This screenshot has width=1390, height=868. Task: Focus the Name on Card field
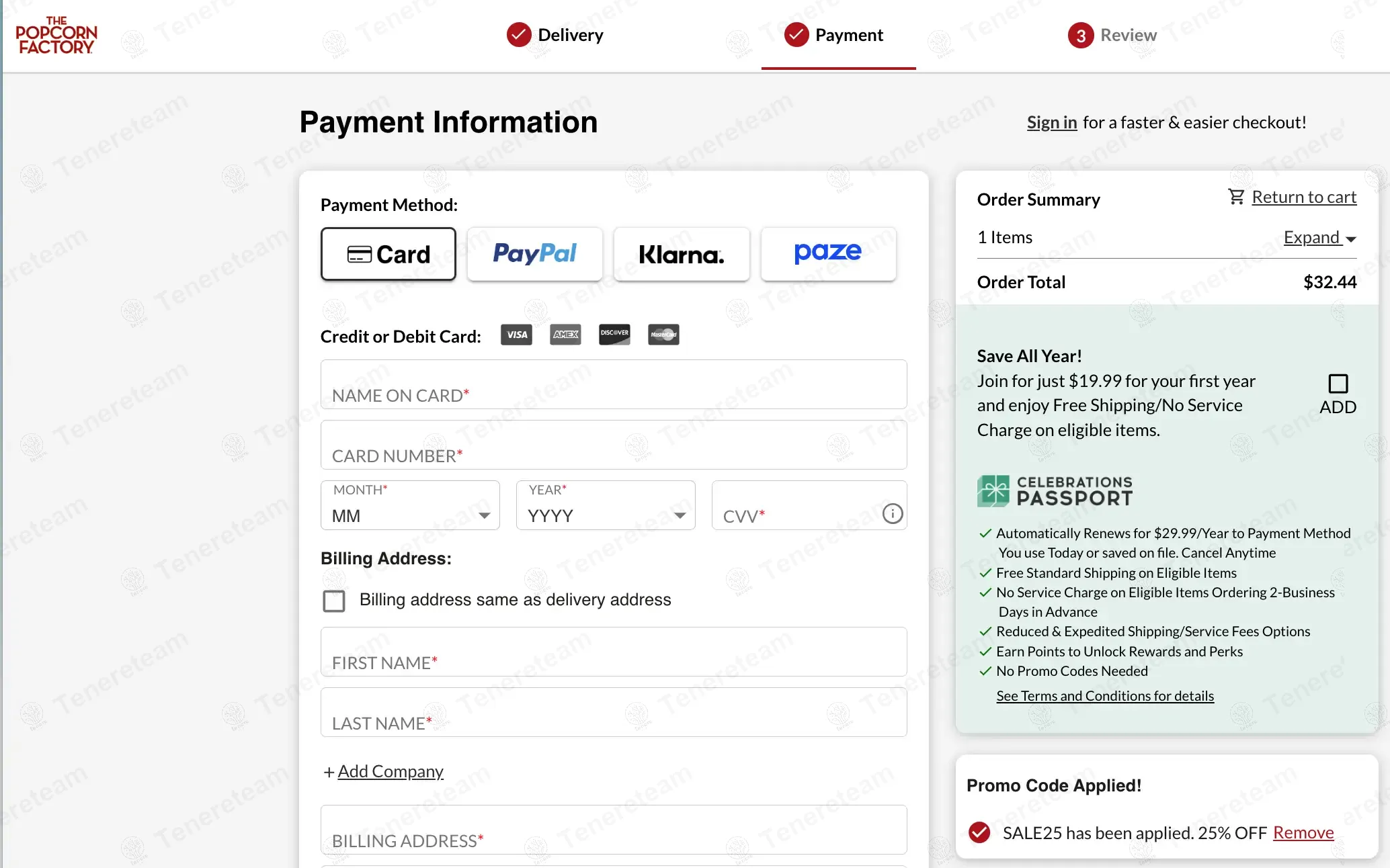pos(614,384)
